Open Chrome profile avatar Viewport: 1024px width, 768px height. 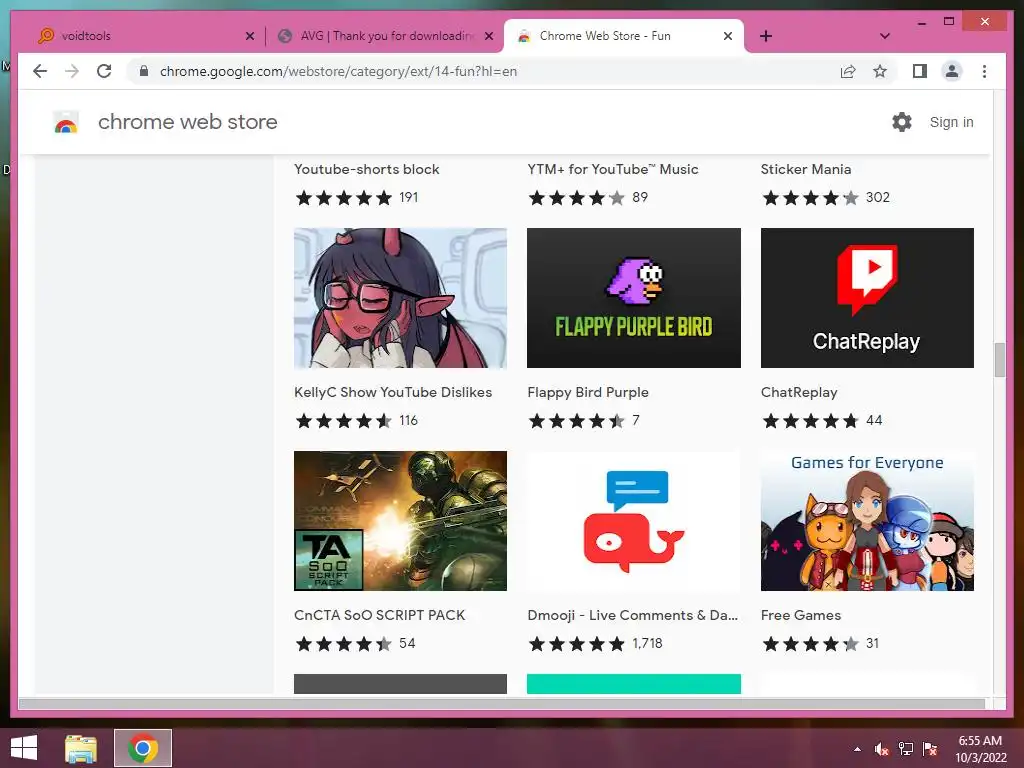952,71
